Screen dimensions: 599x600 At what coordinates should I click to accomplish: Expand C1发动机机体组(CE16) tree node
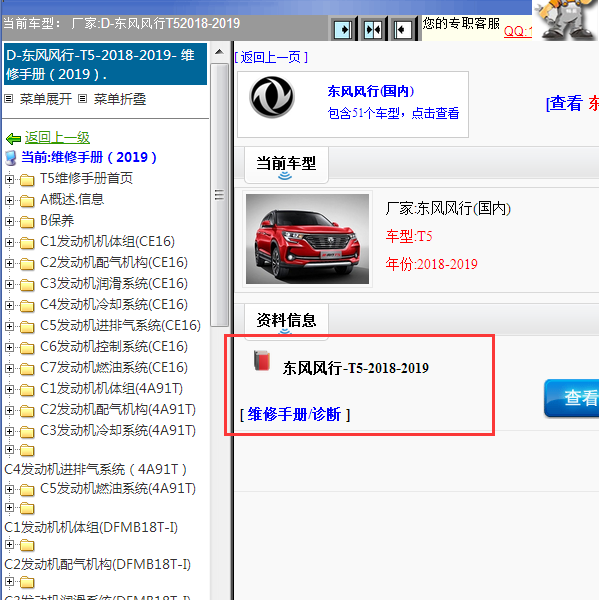pos(9,242)
